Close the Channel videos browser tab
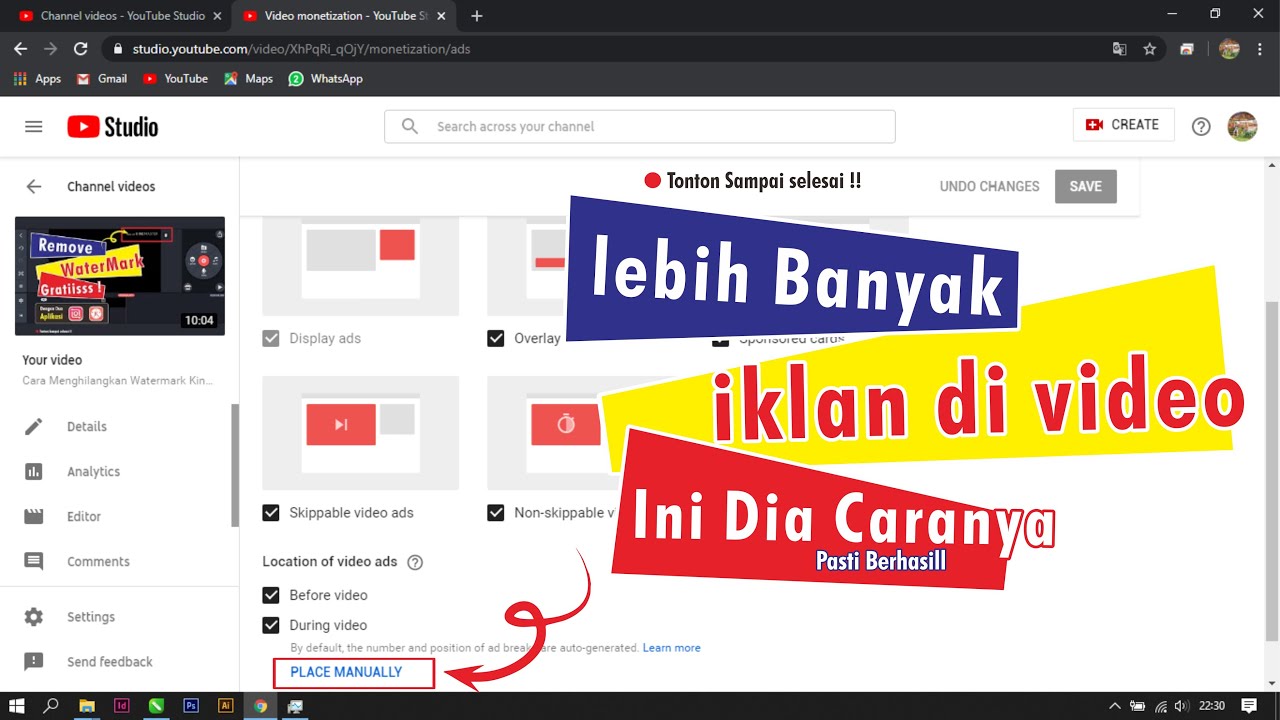This screenshot has height=720, width=1280. click(x=217, y=16)
